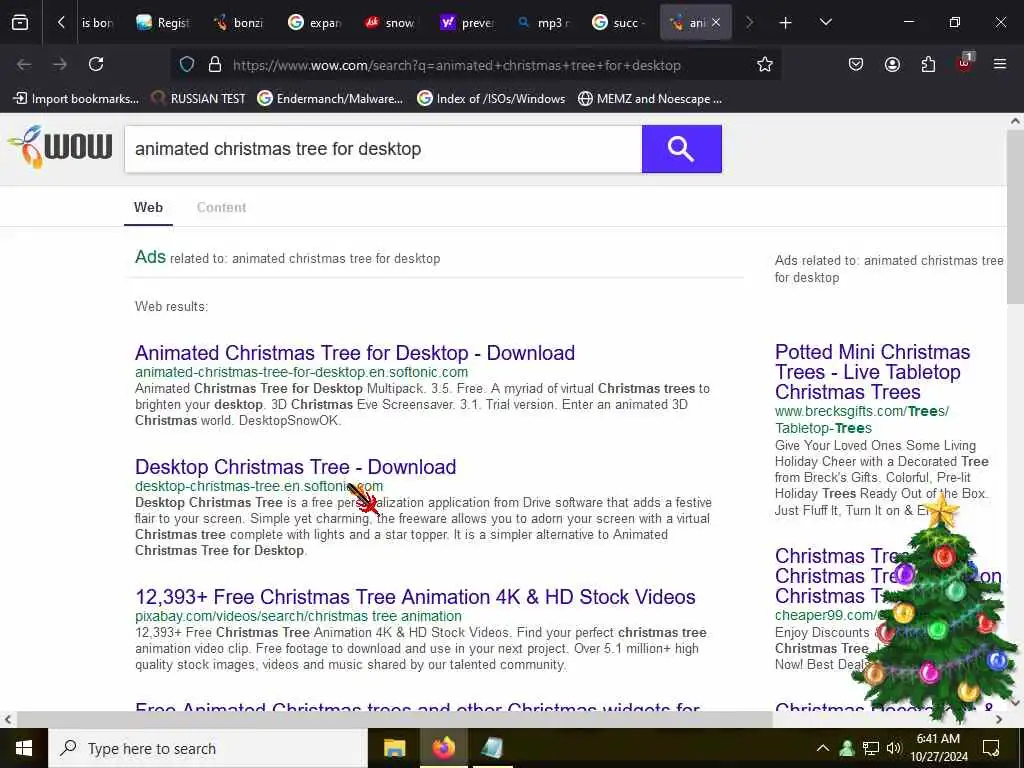
Task: Select the Content results tab
Action: (x=221, y=207)
